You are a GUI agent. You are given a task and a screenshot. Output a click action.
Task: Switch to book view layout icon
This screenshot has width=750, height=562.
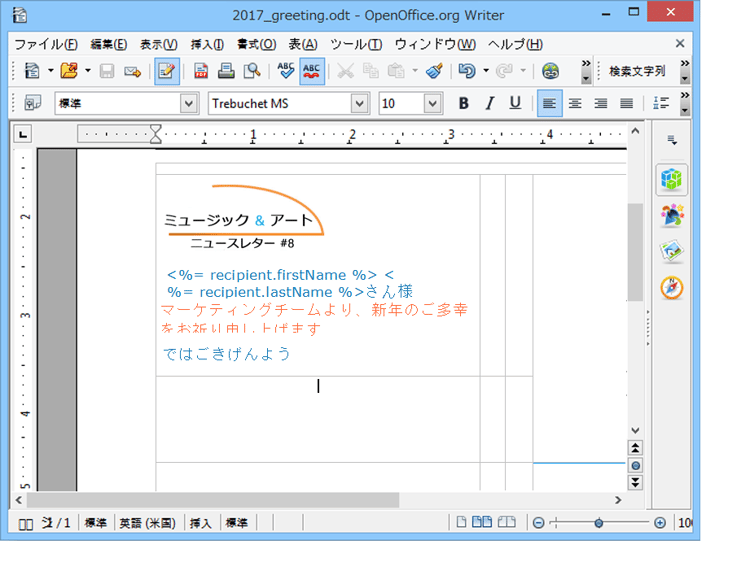coord(507,522)
